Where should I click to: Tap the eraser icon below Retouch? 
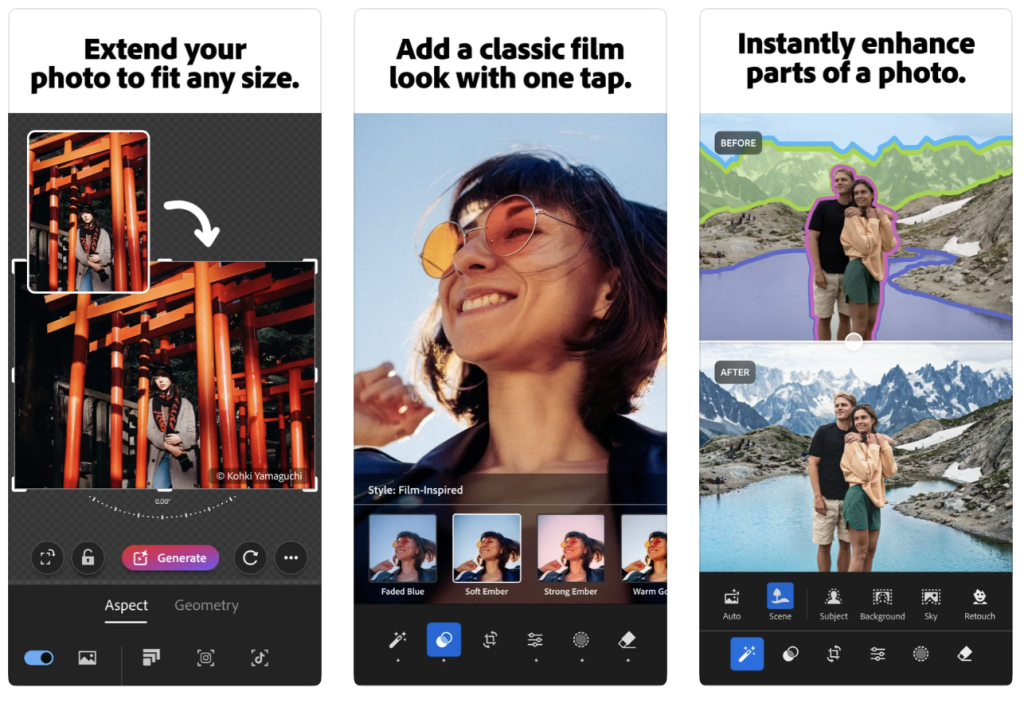pyautogui.click(x=965, y=653)
